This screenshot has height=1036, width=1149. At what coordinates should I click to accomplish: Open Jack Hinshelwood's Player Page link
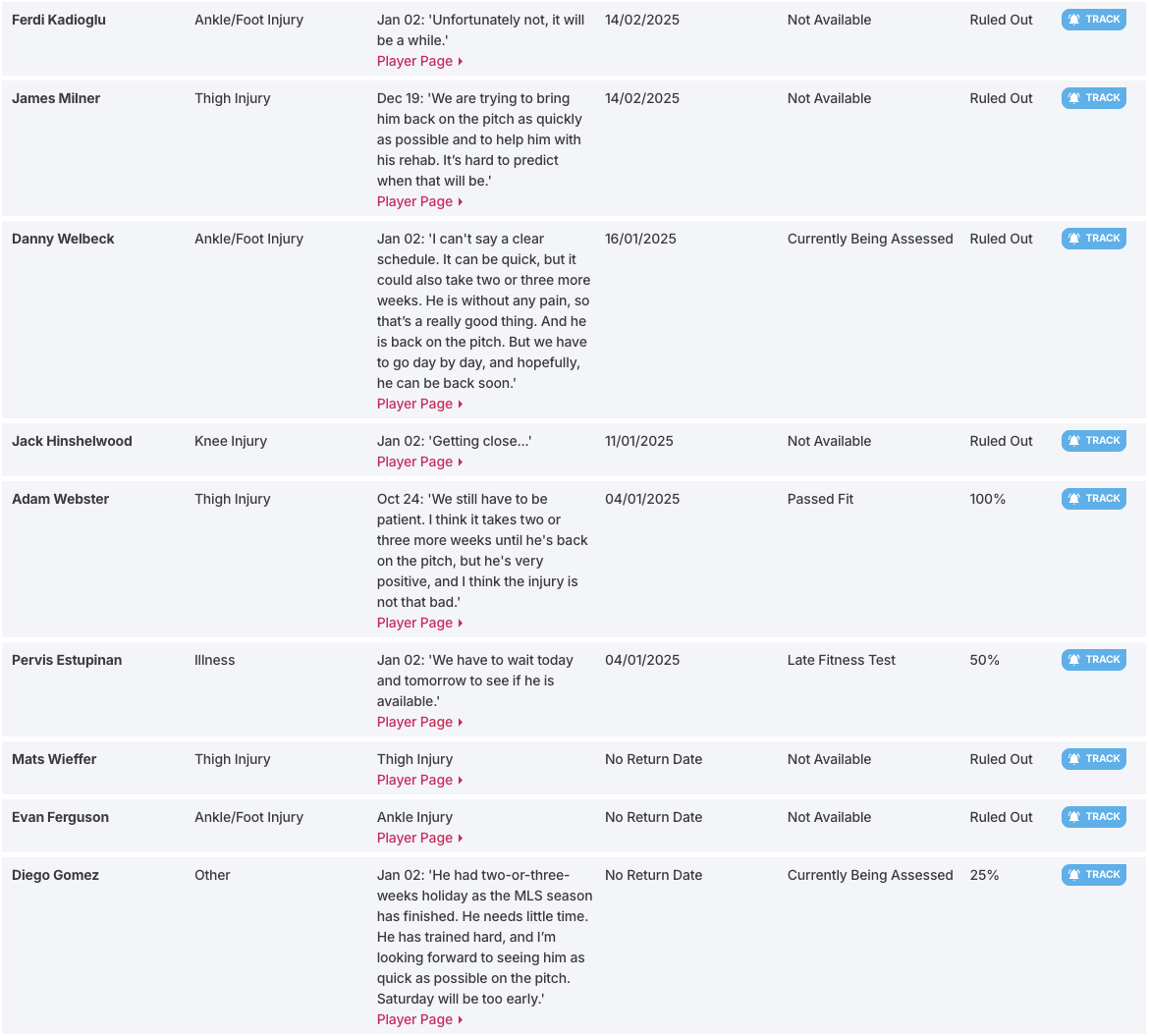pyautogui.click(x=420, y=462)
